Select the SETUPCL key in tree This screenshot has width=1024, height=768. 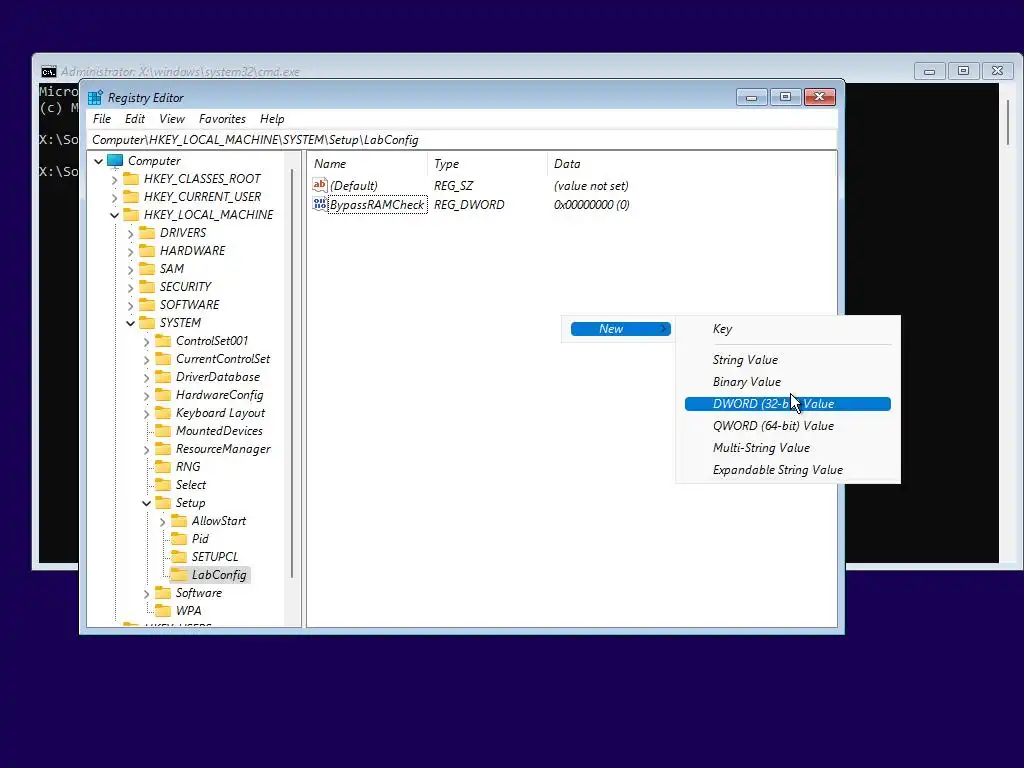215,557
